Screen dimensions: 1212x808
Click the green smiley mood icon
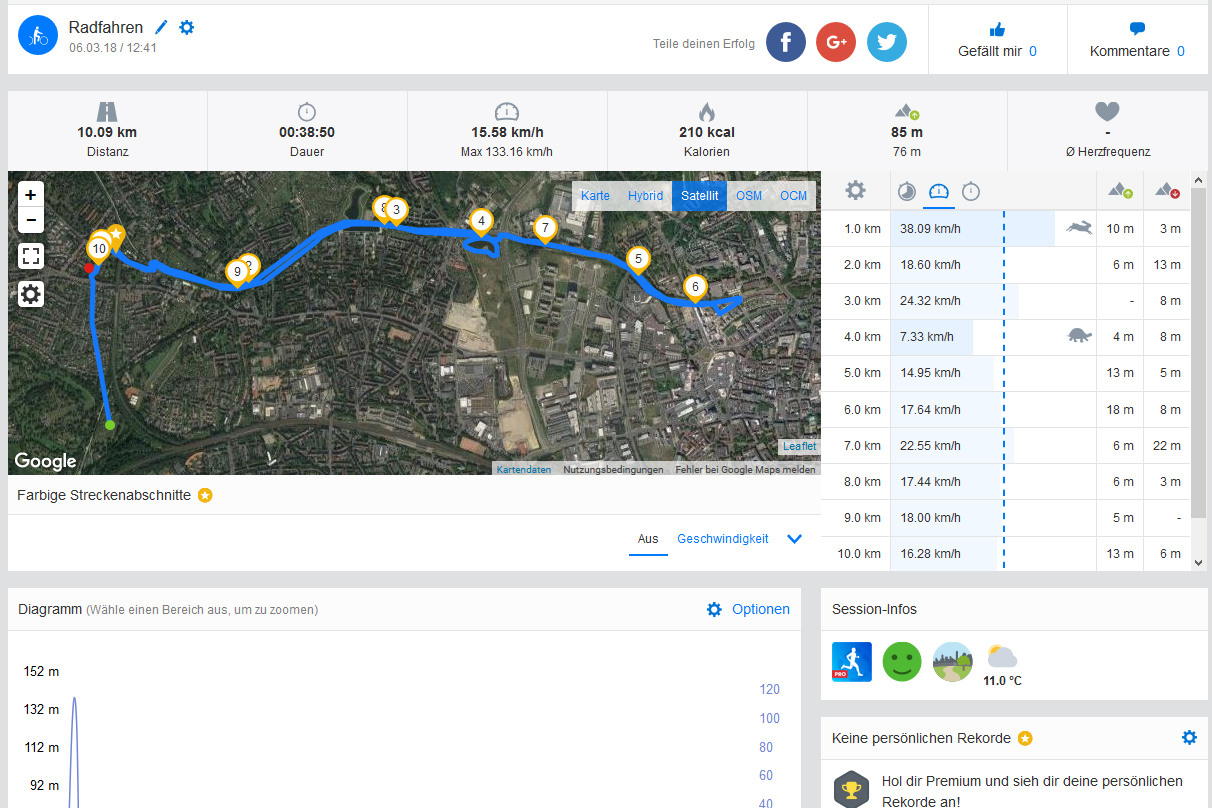(902, 662)
